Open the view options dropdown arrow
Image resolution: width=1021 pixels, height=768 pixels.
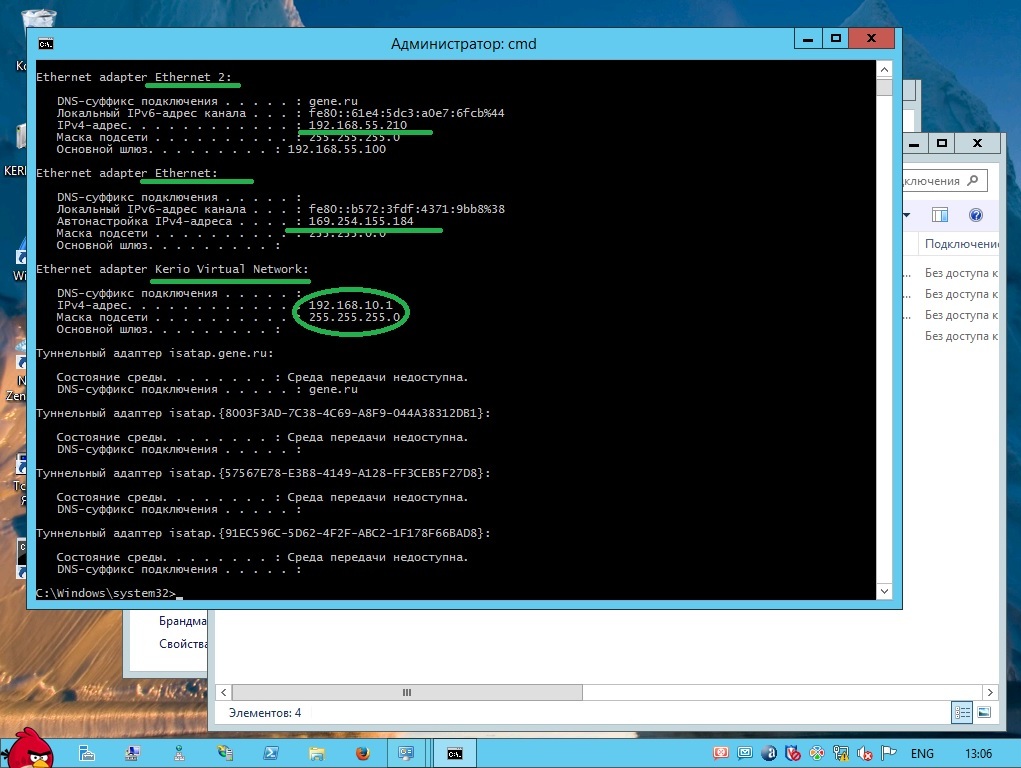[907, 215]
